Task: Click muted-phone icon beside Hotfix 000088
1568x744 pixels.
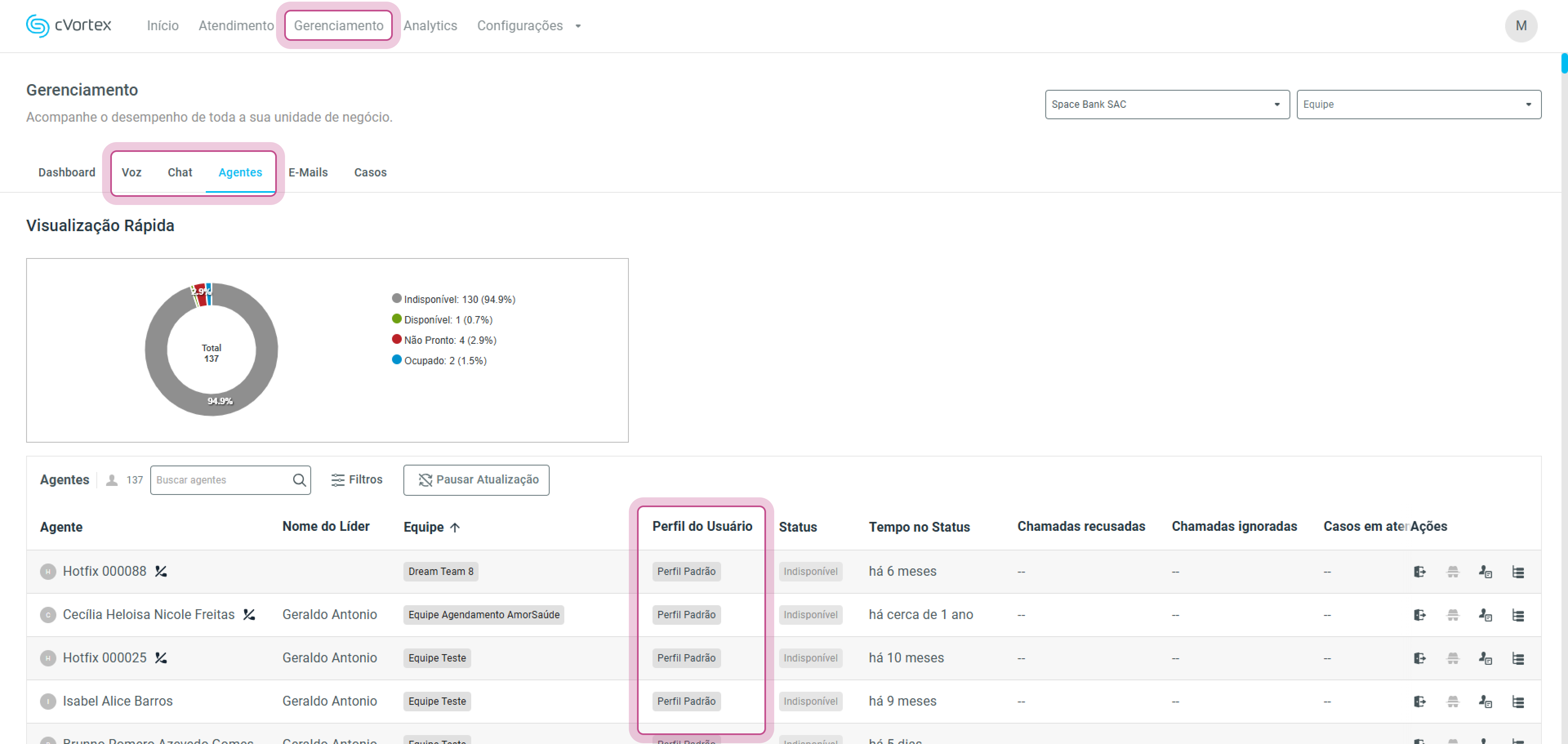Action: click(161, 571)
